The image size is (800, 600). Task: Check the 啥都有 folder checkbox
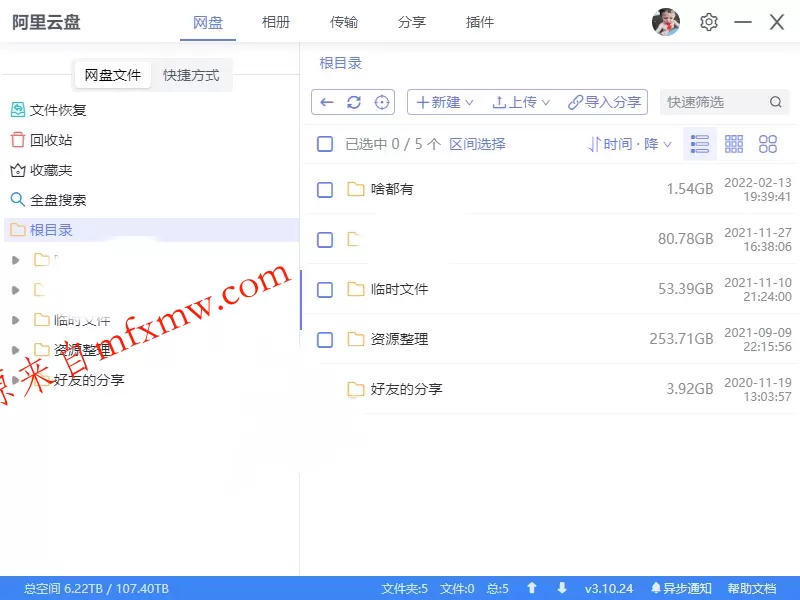(325, 189)
